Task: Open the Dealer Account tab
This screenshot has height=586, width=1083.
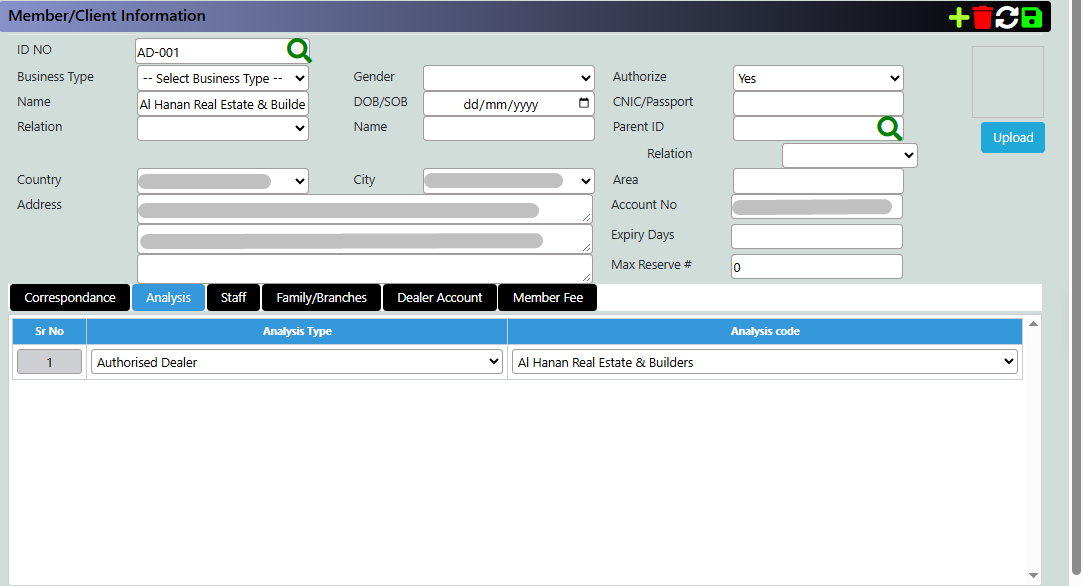Action: (x=440, y=298)
